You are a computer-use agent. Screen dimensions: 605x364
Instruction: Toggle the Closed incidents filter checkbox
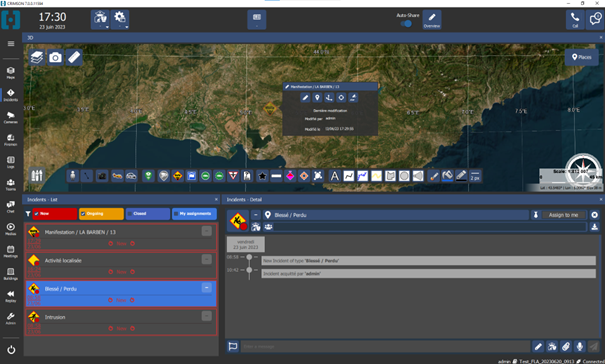click(130, 213)
